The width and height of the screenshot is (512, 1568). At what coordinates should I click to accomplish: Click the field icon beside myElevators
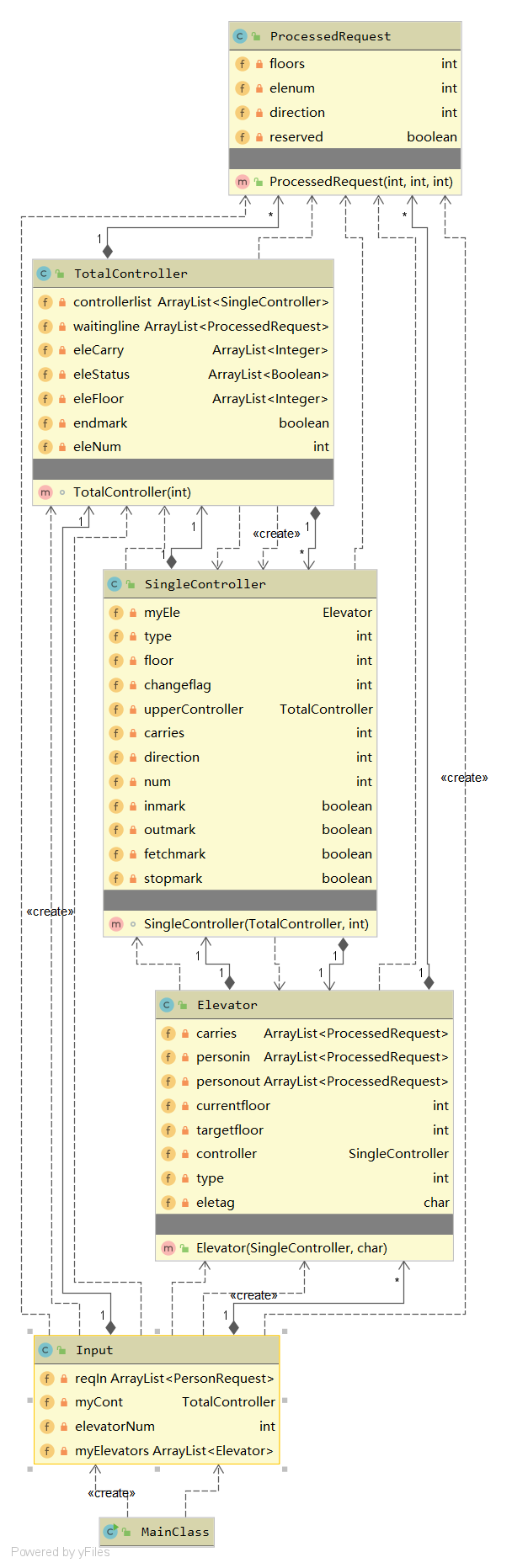[47, 1451]
